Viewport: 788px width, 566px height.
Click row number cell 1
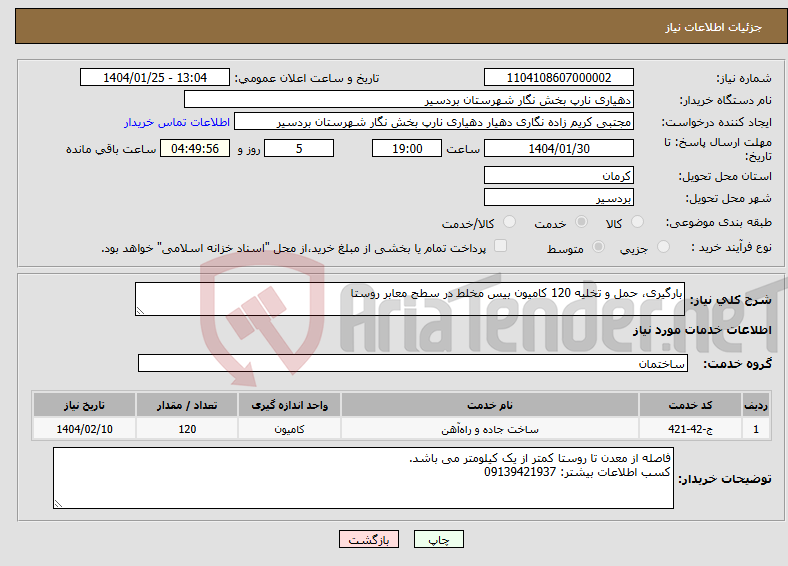coord(756,429)
